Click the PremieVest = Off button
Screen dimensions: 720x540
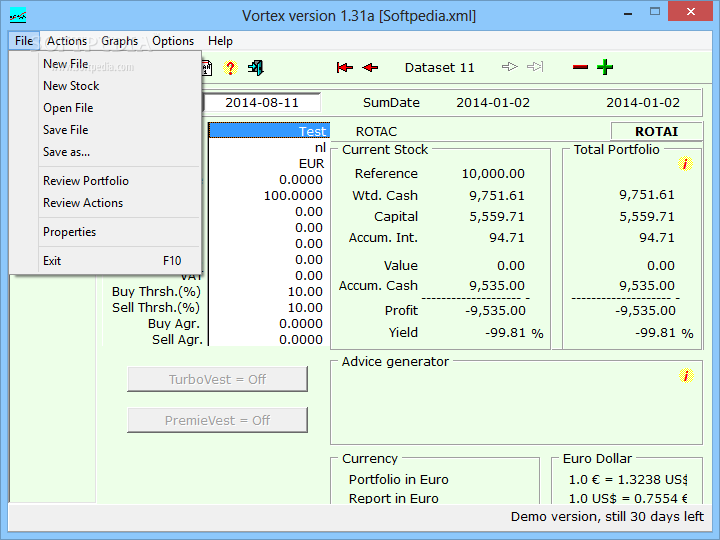217,420
